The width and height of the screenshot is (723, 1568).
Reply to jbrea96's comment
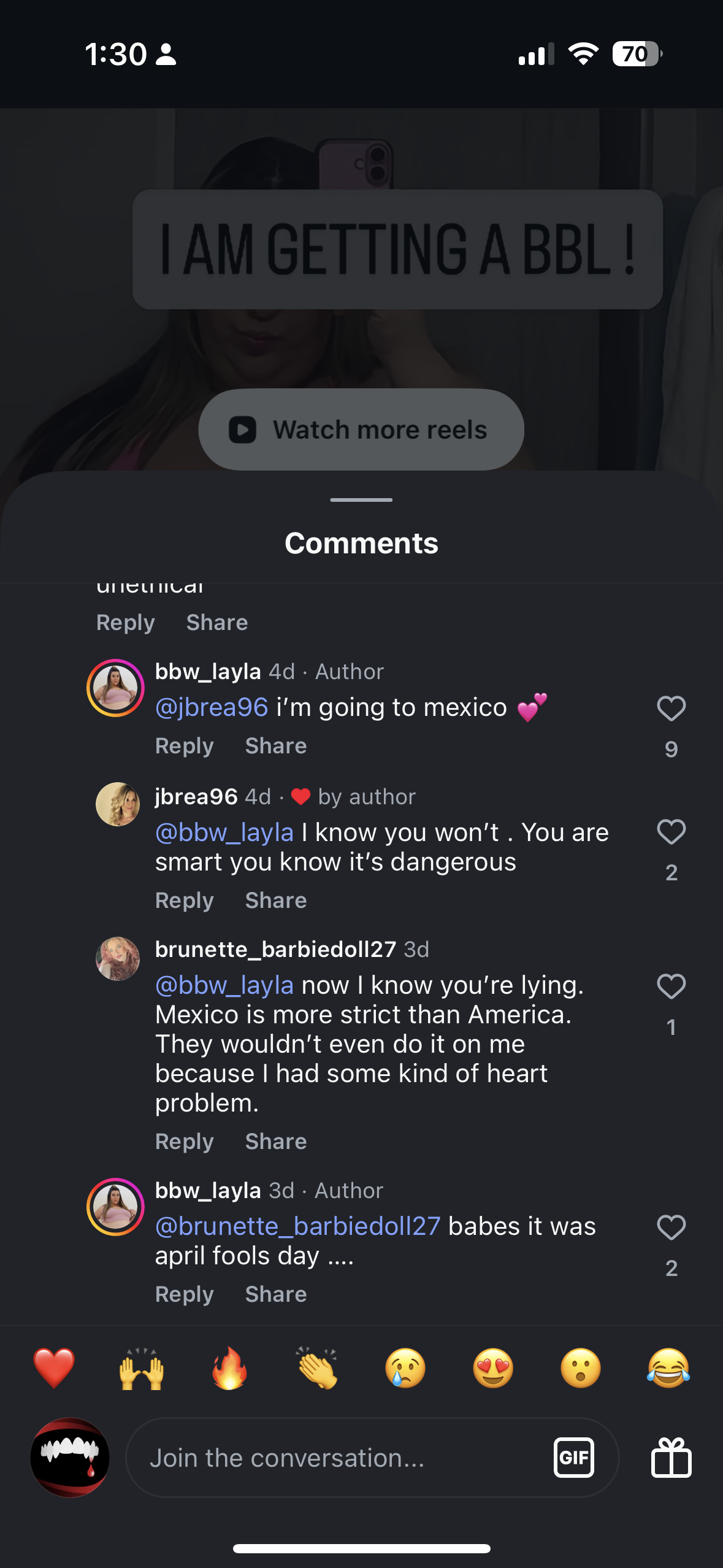point(184,901)
